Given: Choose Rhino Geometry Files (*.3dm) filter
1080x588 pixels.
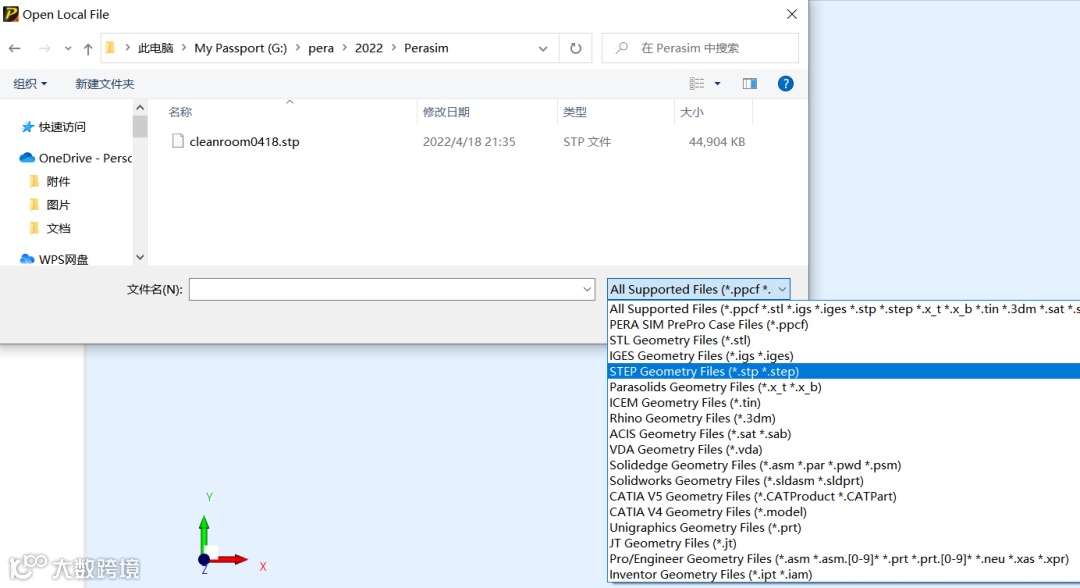Looking at the screenshot, I should (x=844, y=419).
